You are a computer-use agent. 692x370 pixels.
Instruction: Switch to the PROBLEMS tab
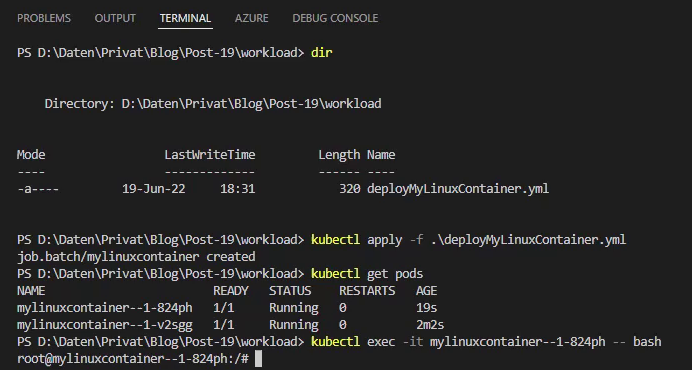[44, 18]
